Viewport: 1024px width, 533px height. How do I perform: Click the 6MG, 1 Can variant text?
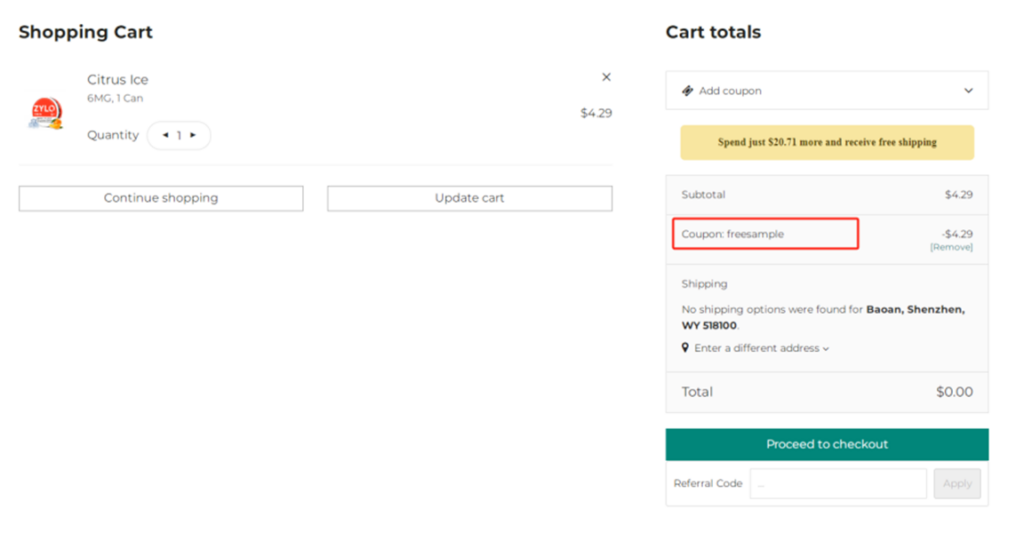click(115, 99)
